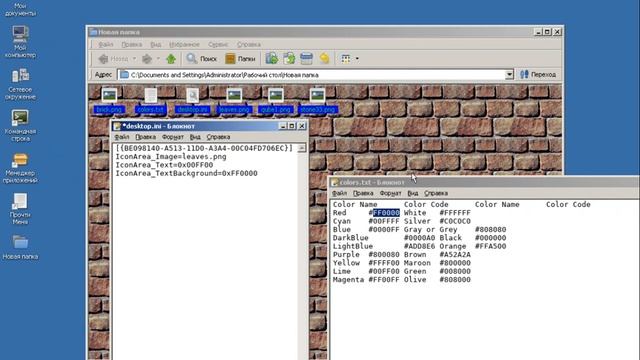Click the #00FF00 Lime color code

[384, 271]
